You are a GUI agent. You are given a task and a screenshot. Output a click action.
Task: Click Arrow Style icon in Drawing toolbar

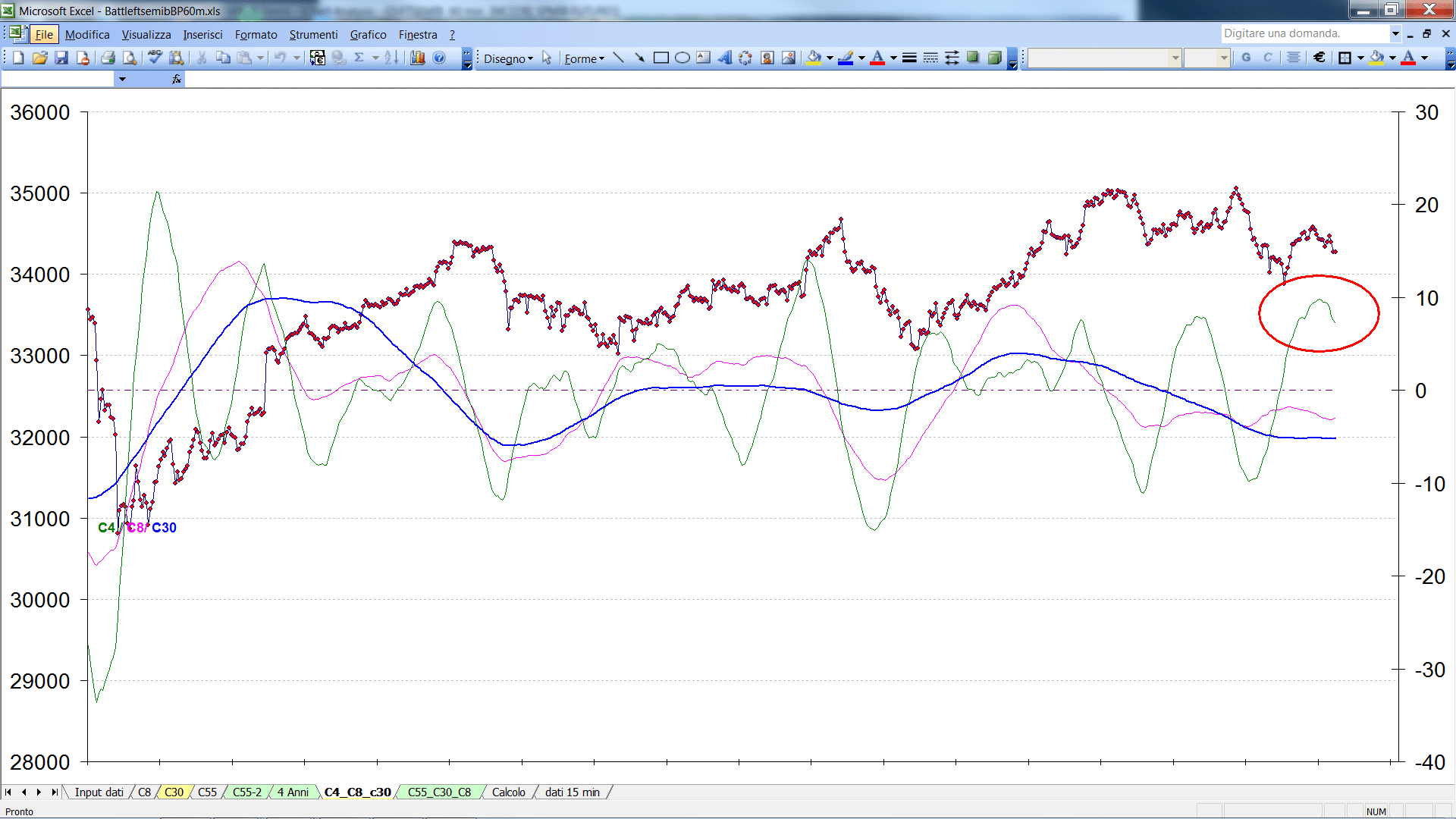pos(952,58)
